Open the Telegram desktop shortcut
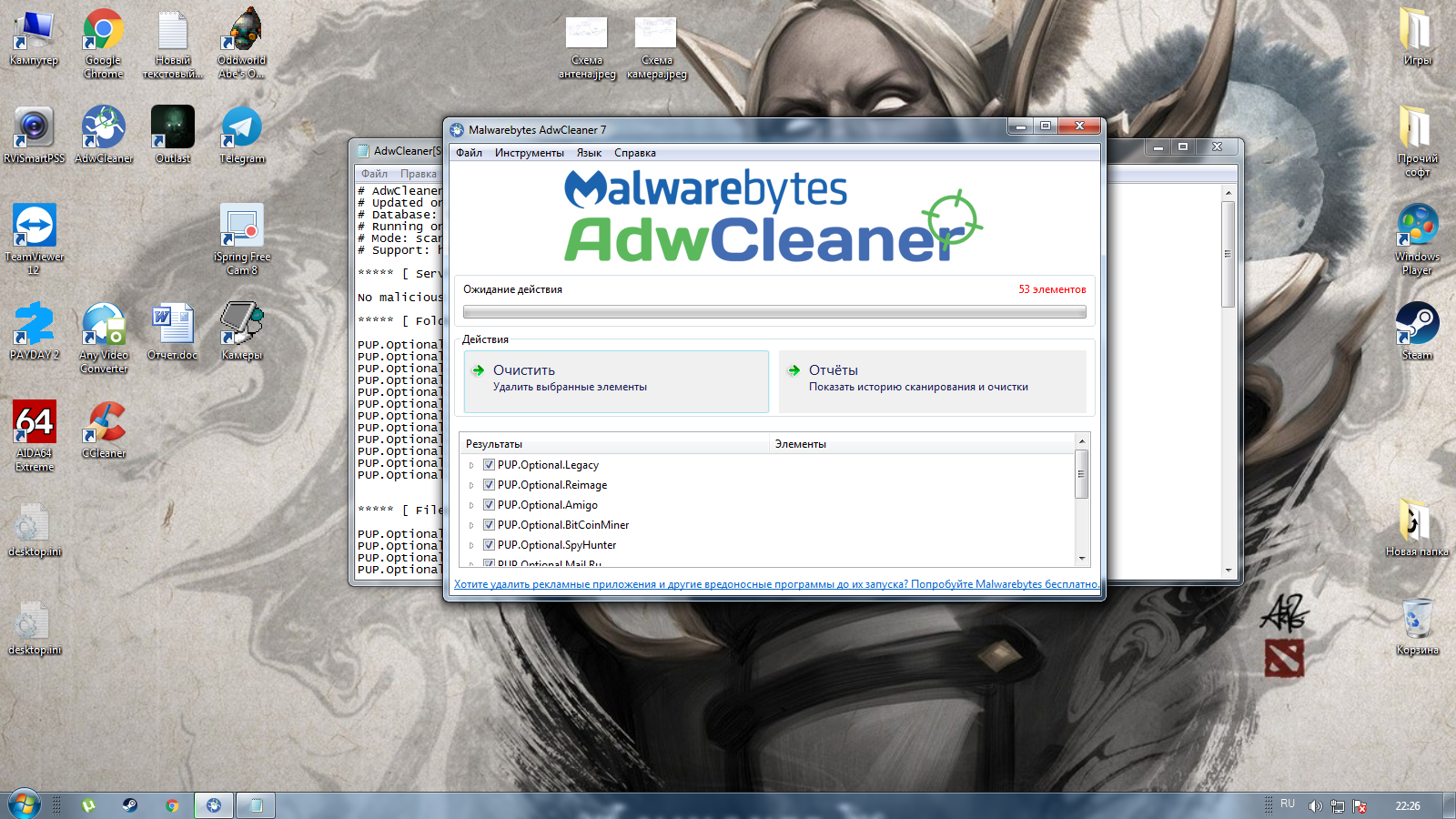The image size is (1456, 819). coord(242,135)
